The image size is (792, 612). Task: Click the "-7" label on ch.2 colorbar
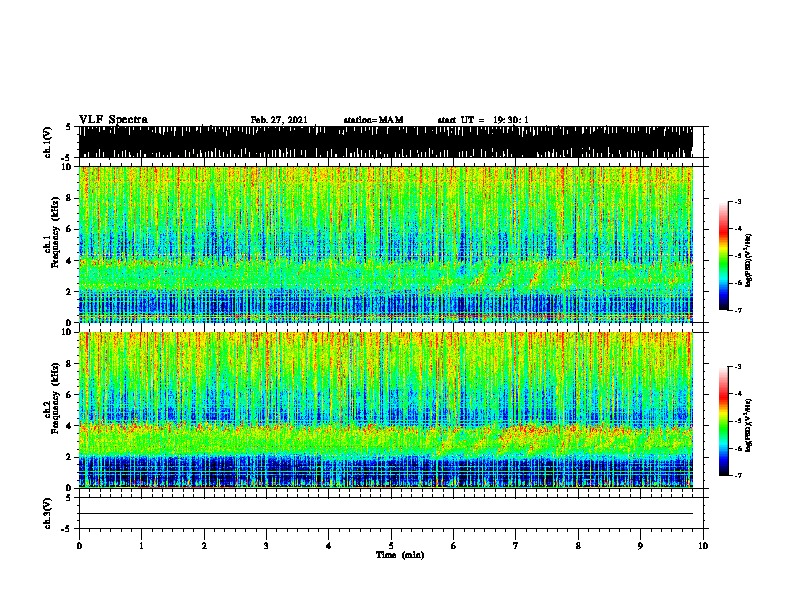pyautogui.click(x=737, y=475)
